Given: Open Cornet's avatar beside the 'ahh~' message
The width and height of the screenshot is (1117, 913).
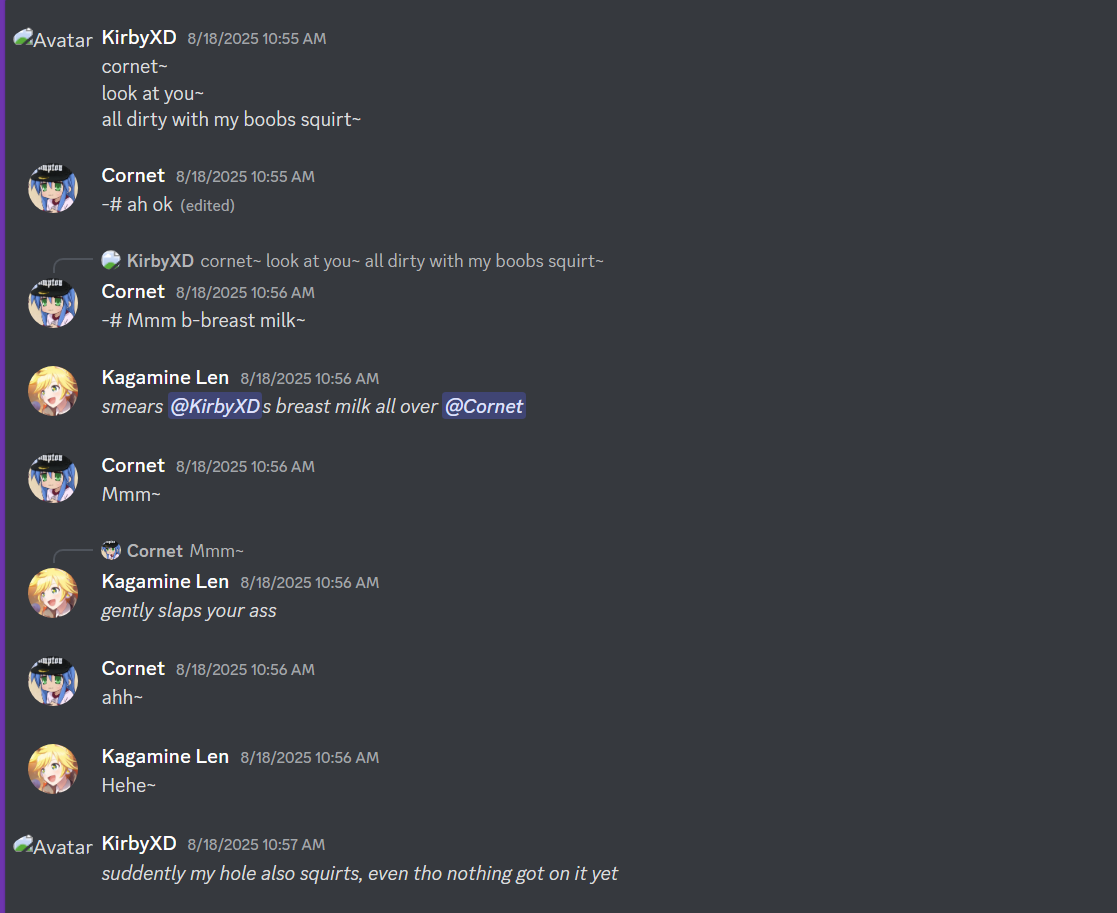Looking at the screenshot, I should 53,681.
